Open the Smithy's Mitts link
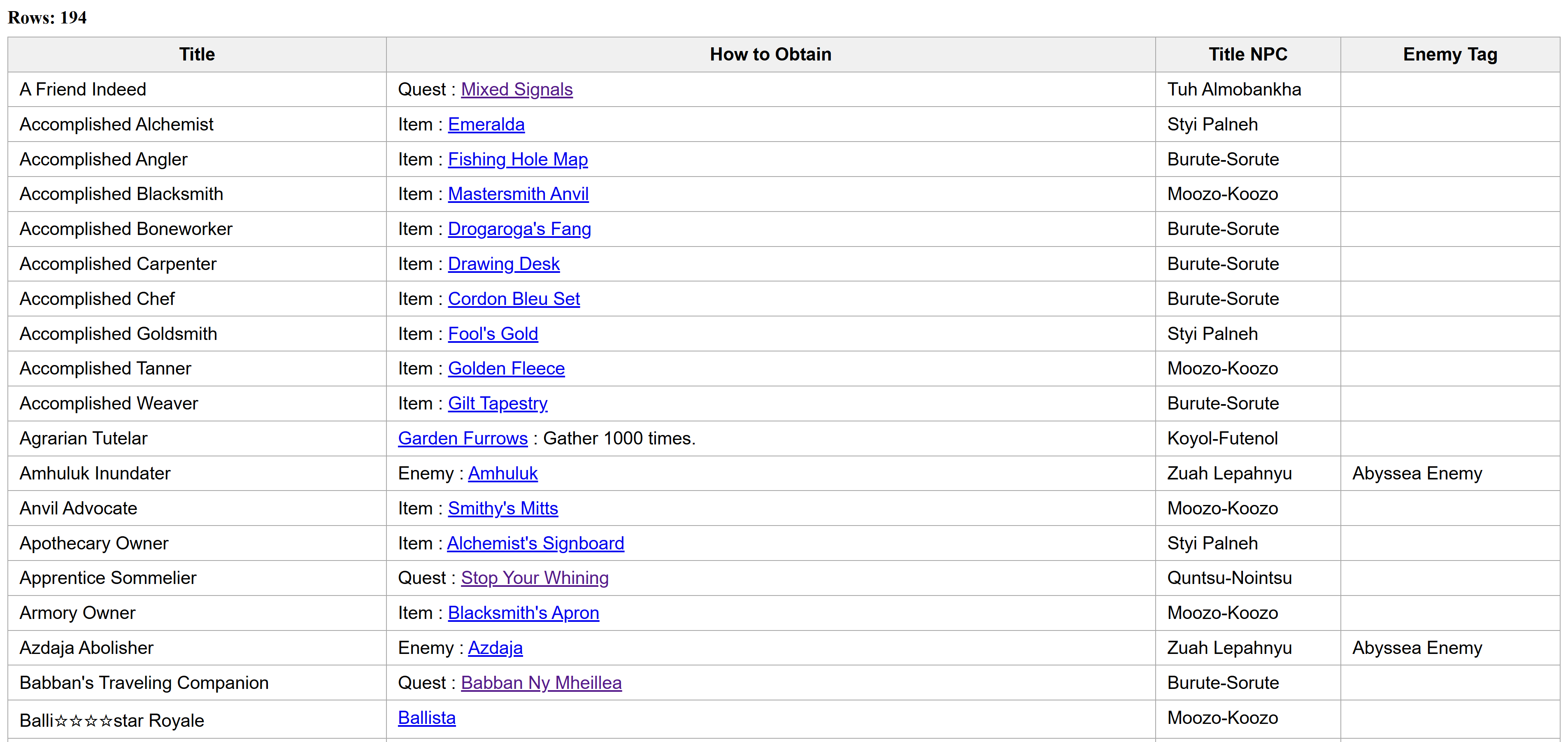Viewport: 1568px width, 742px height. (503, 508)
